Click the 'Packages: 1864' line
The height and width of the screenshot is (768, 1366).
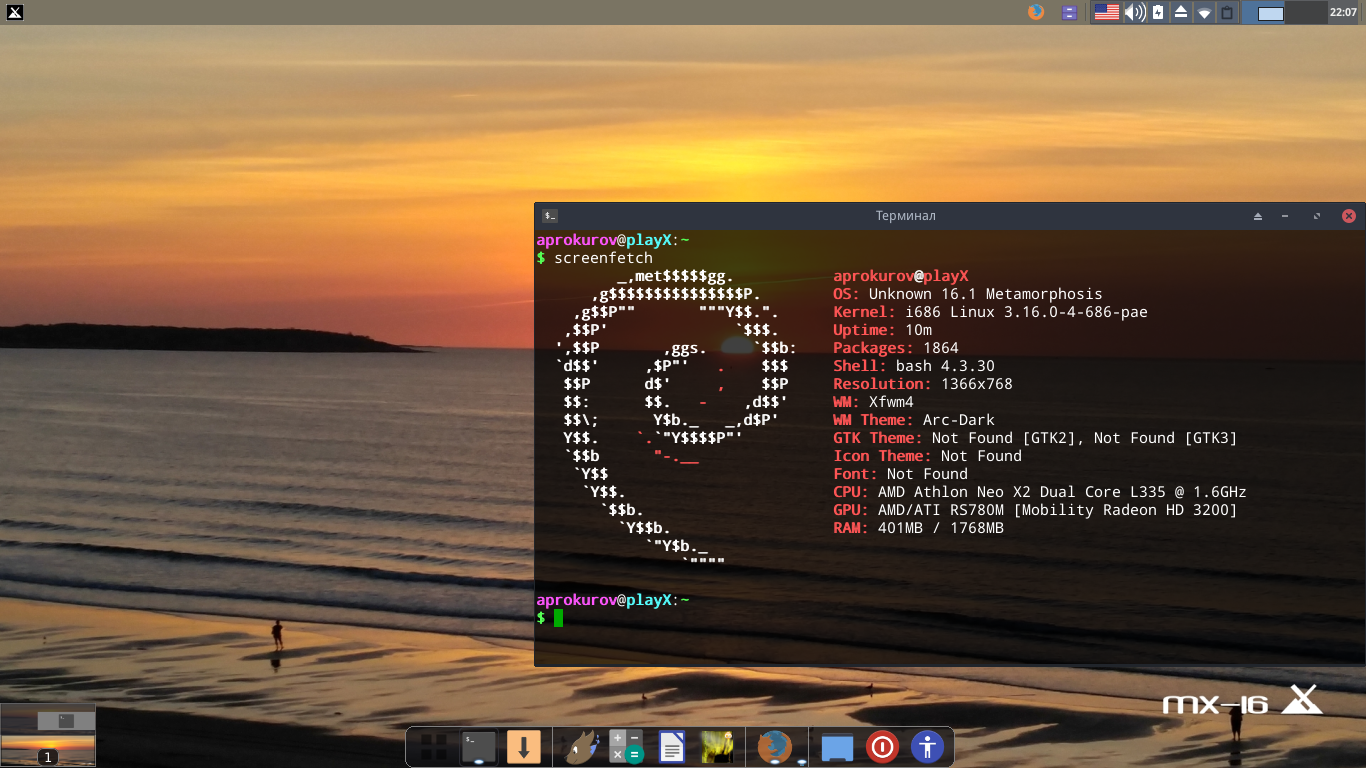tap(896, 348)
